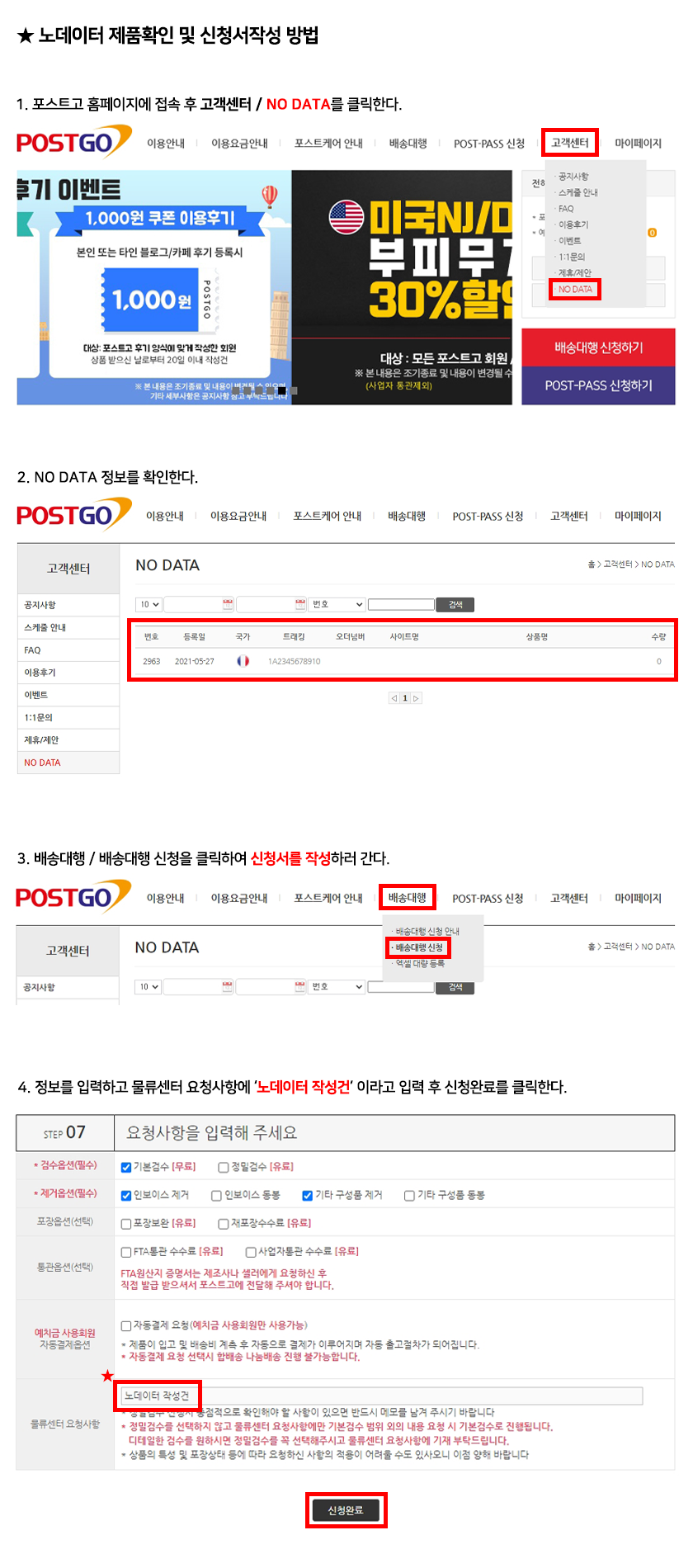Open POST-PASS 신청 in step 2 navigation bar

(488, 517)
